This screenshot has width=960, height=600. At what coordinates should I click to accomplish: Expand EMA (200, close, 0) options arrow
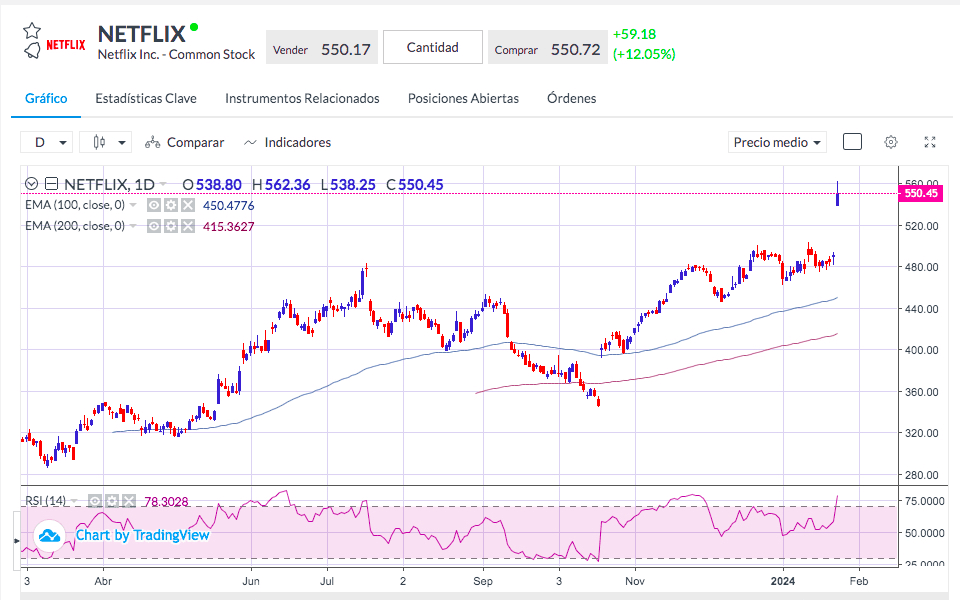(133, 226)
